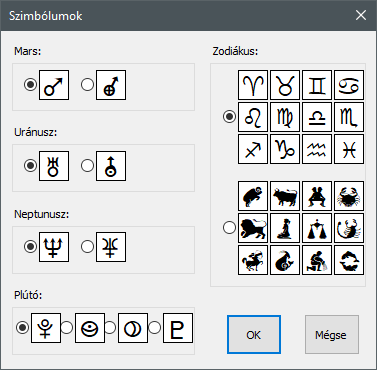The height and width of the screenshot is (370, 377).
Task: Click the Aquarius wave glyph tile
Action: 317,149
